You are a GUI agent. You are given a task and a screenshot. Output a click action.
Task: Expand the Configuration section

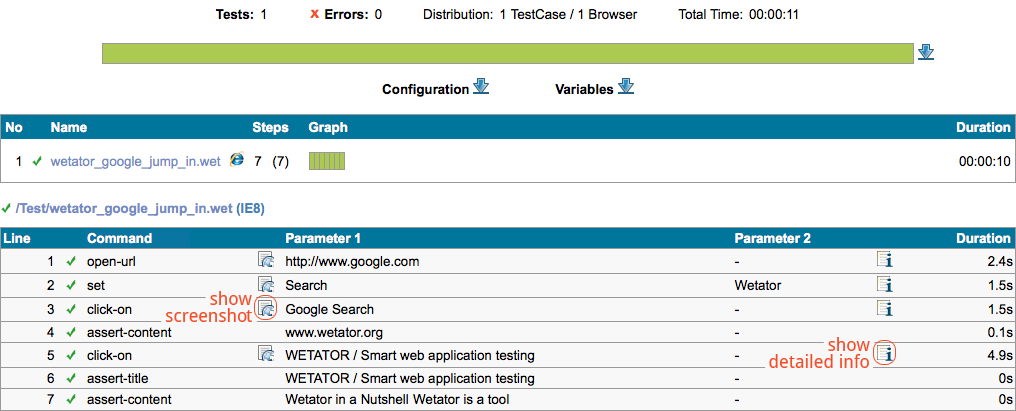point(481,87)
